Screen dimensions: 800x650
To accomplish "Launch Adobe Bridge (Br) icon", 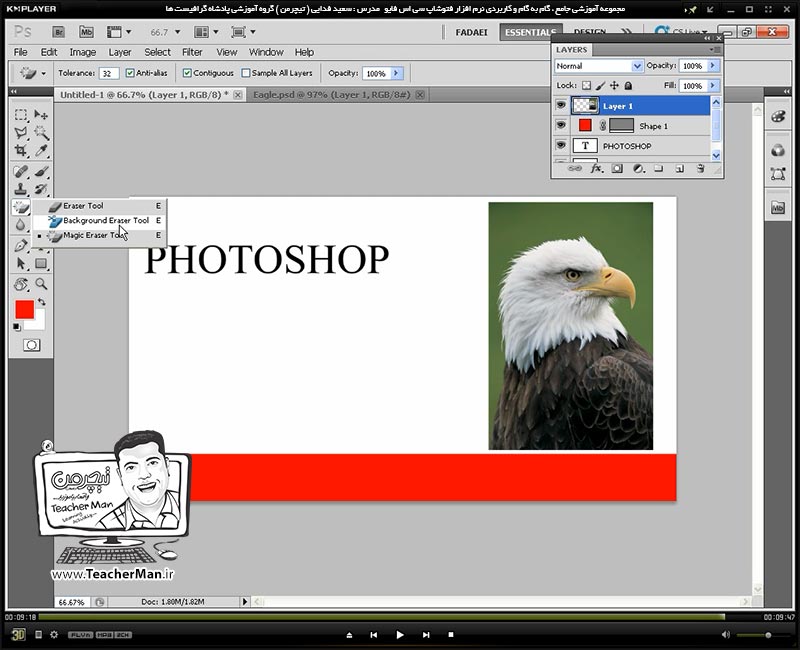I will pos(59,32).
